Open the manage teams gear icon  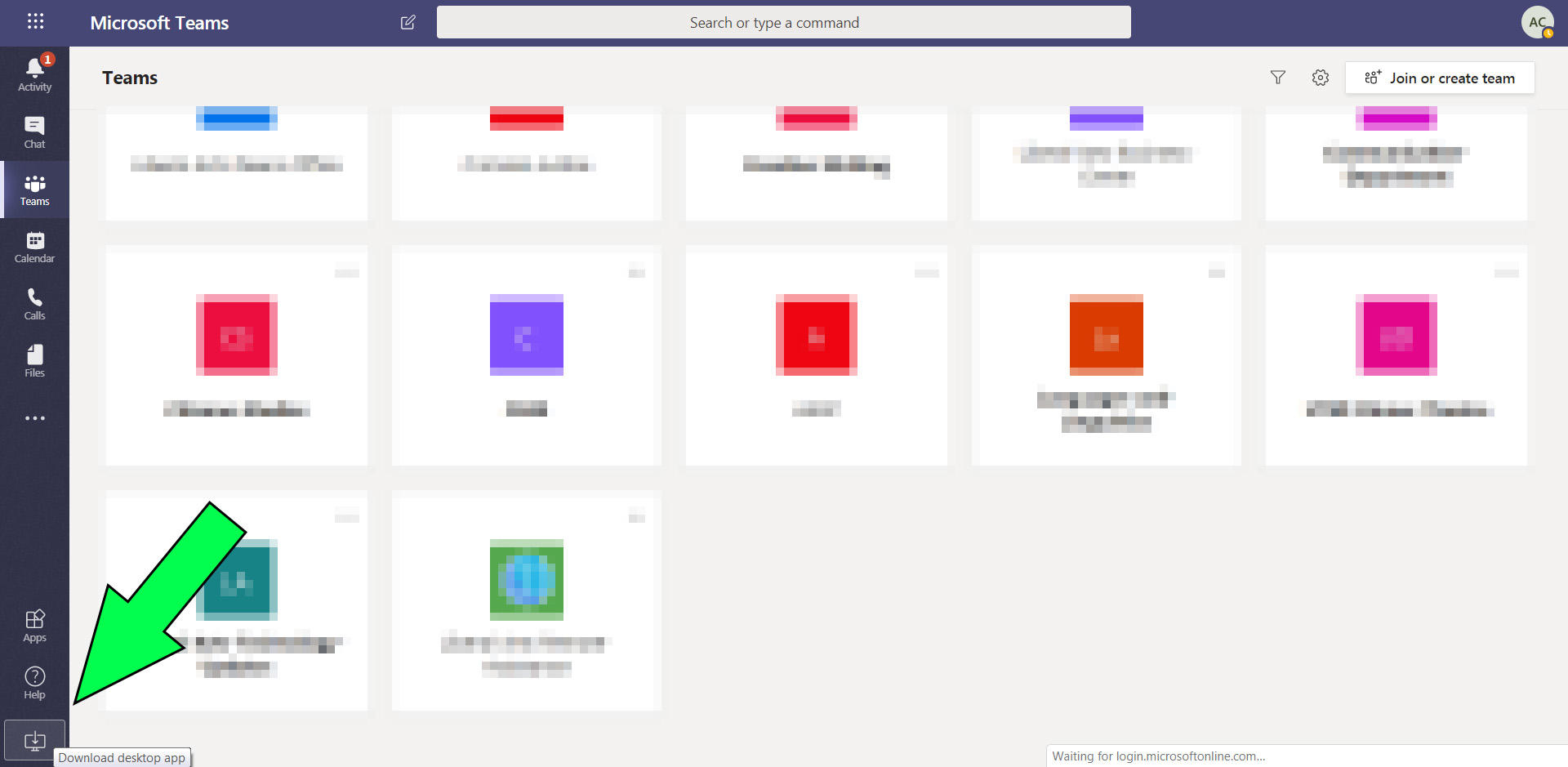pyautogui.click(x=1321, y=78)
